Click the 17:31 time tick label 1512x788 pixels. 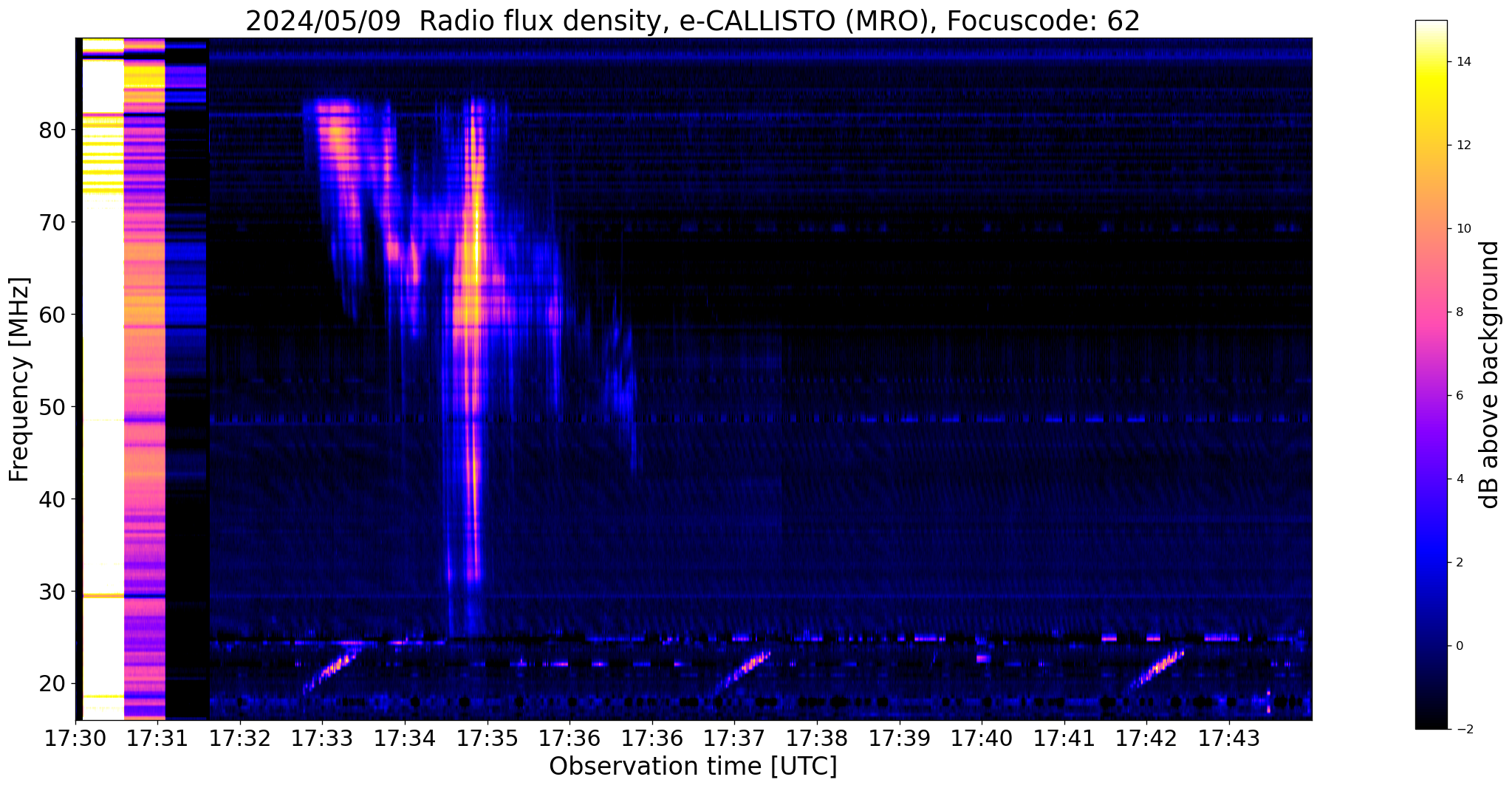(x=157, y=738)
